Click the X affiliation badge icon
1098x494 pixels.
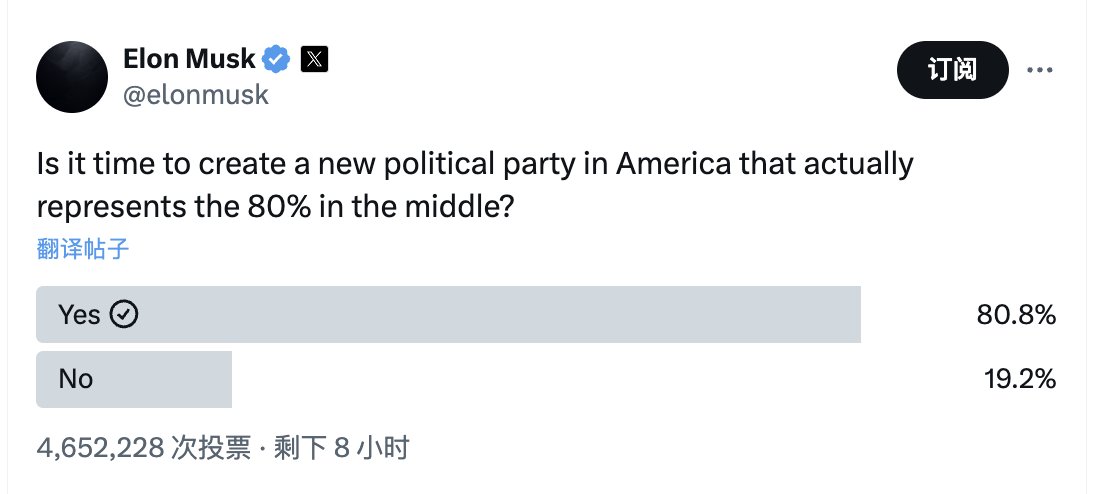pos(314,59)
